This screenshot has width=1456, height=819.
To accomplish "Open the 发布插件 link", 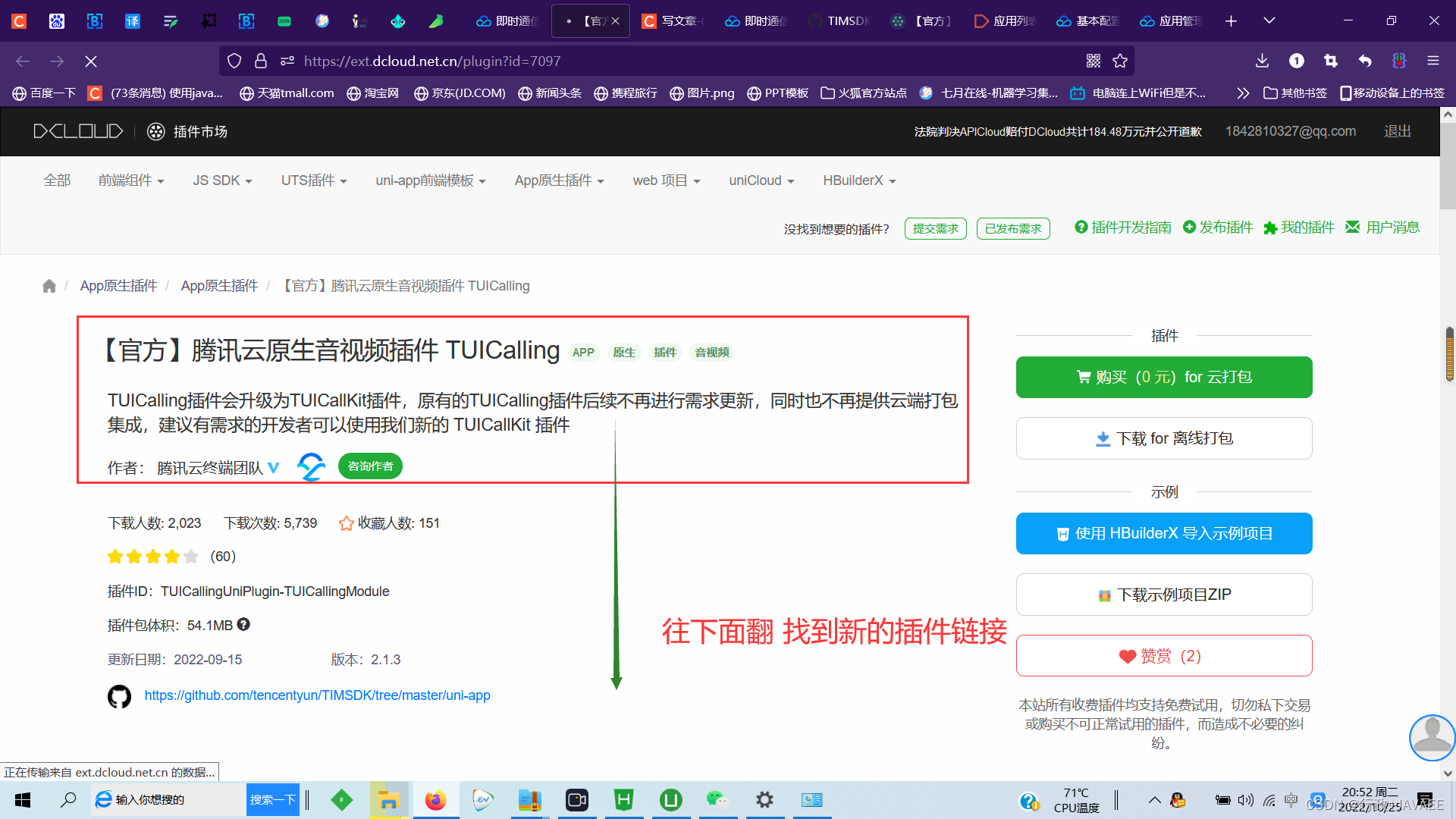I will point(1218,227).
